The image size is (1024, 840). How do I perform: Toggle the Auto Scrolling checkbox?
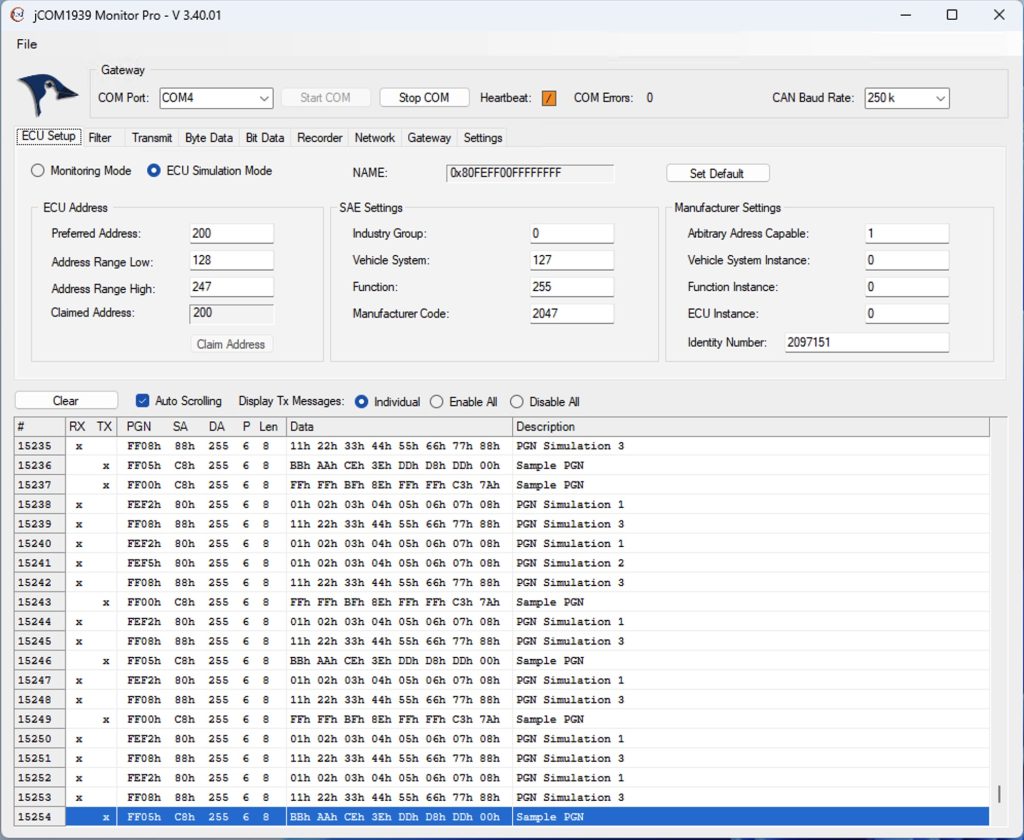141,400
